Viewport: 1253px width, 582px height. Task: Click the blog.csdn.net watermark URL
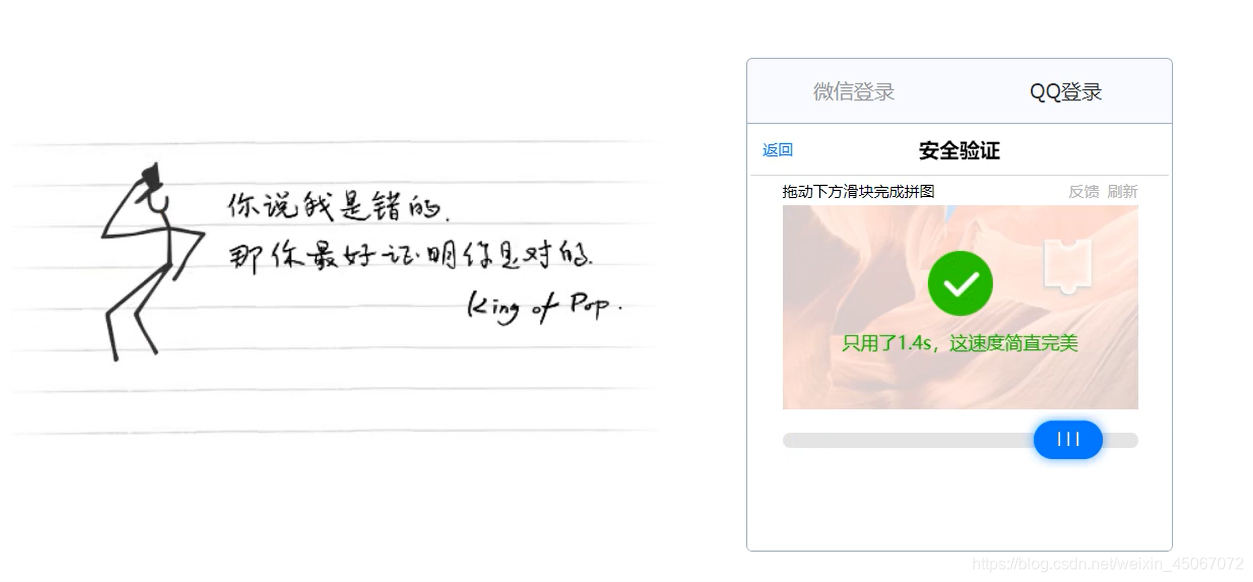(1108, 564)
